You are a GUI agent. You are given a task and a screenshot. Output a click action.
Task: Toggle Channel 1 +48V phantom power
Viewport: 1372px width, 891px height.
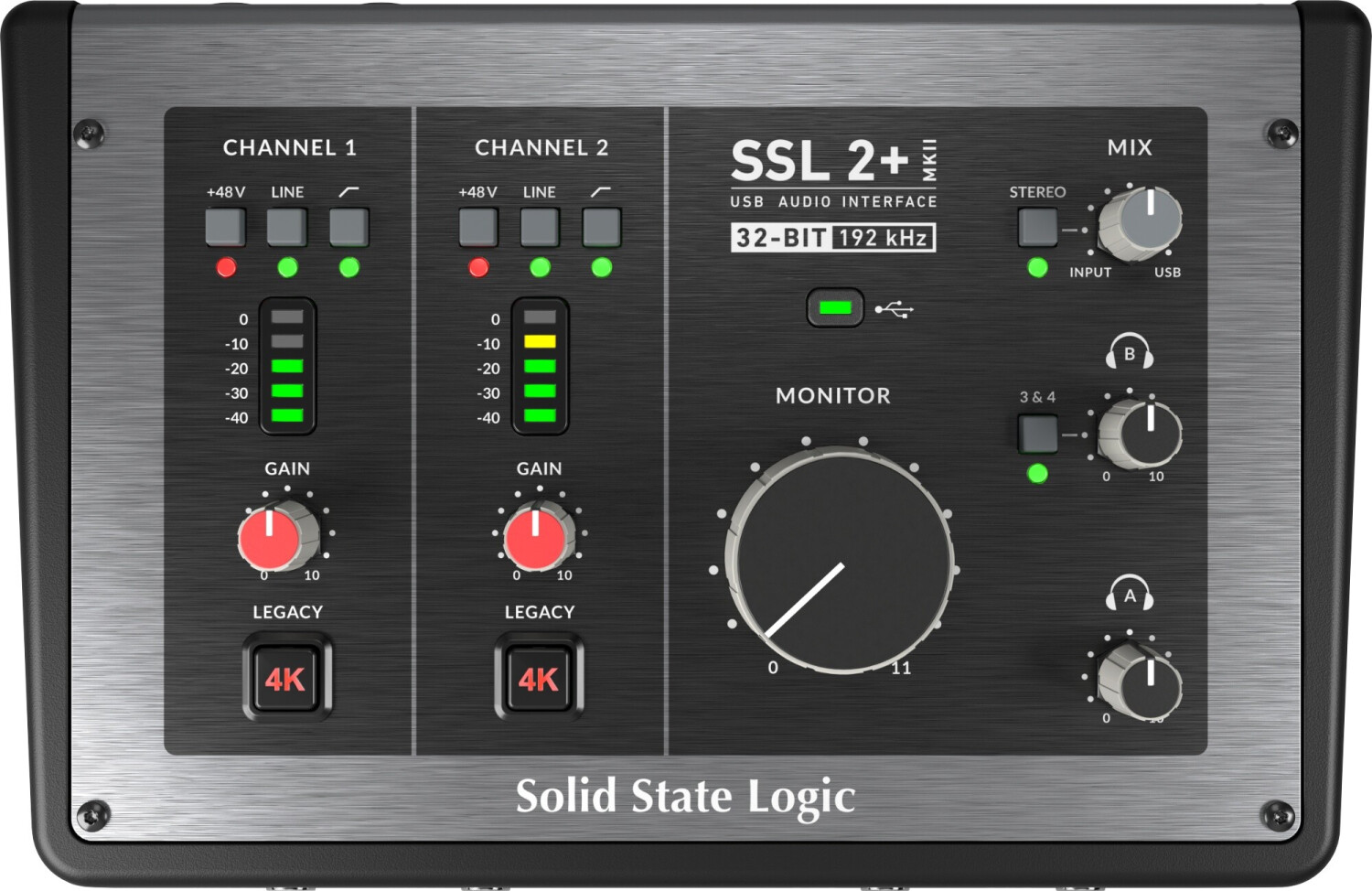point(225,227)
